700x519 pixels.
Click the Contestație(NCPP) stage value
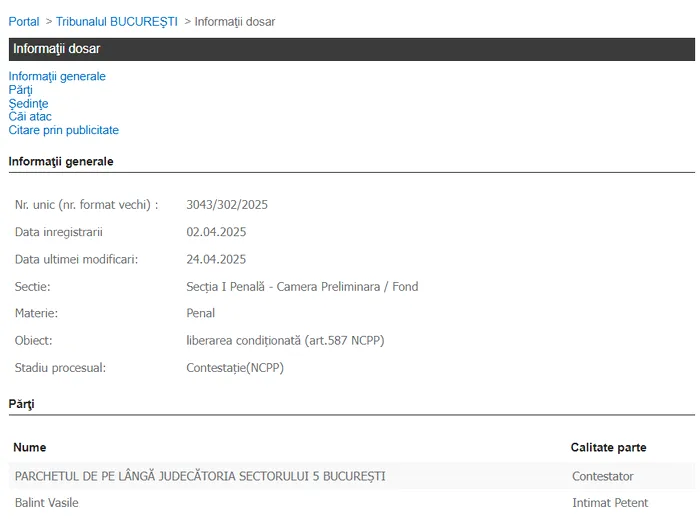(x=235, y=367)
